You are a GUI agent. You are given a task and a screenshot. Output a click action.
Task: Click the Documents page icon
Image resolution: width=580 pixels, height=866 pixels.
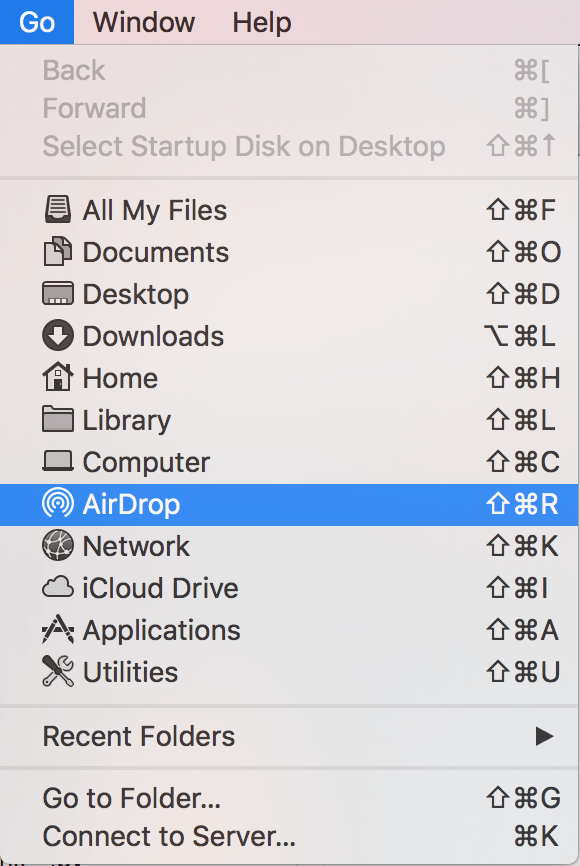[57, 253]
